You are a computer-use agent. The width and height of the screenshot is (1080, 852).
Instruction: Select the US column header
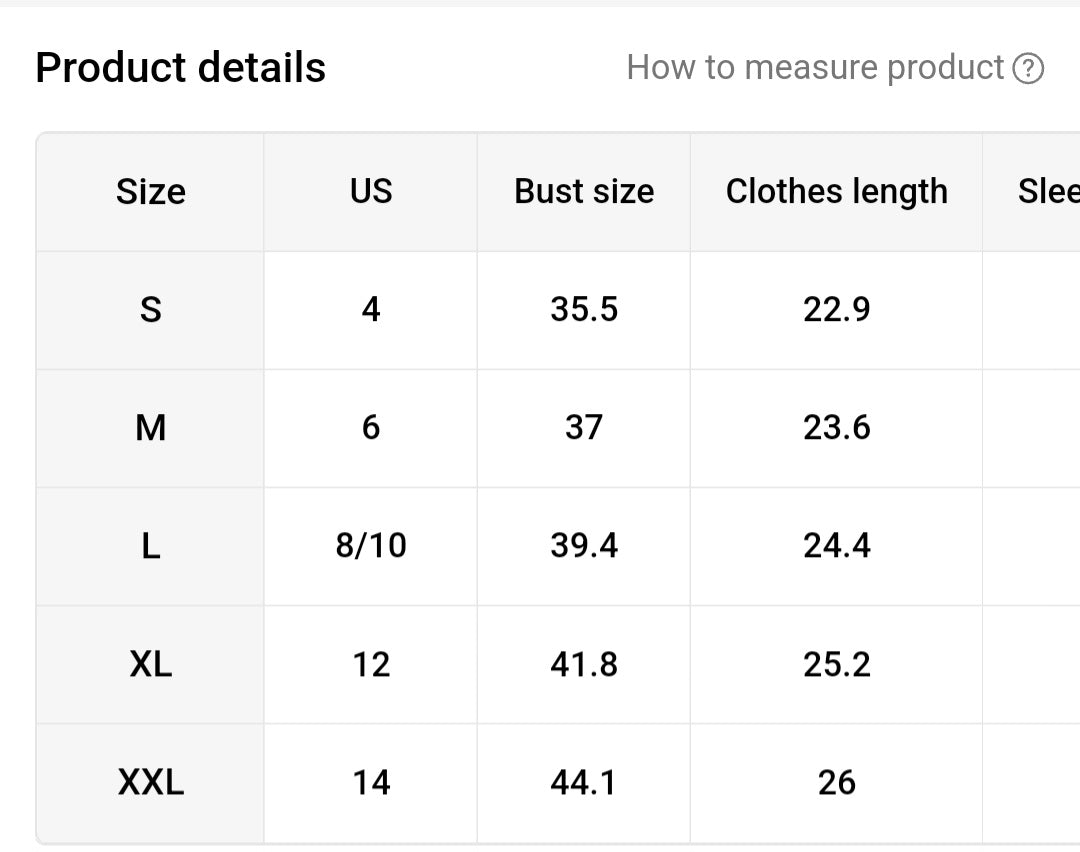370,191
